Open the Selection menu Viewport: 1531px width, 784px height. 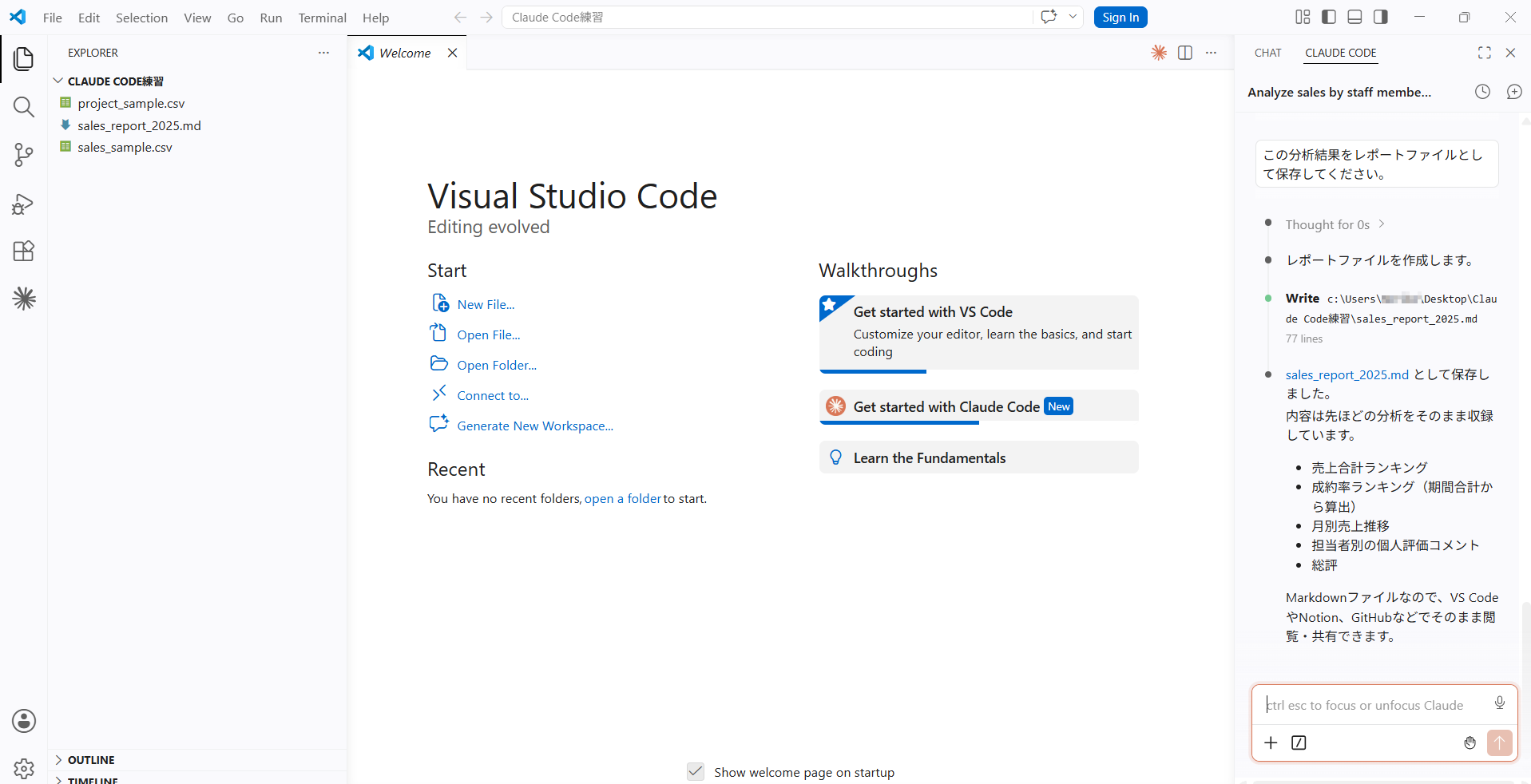tap(141, 18)
